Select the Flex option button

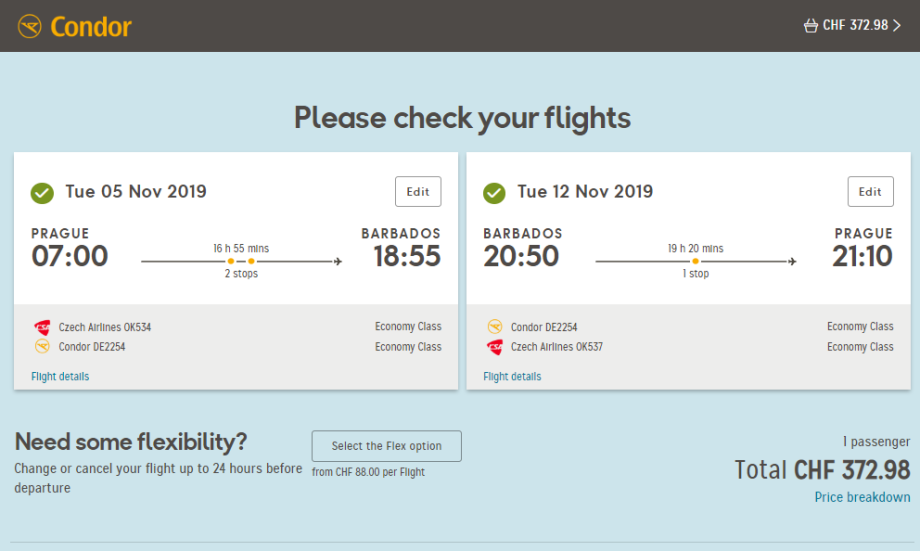click(x=386, y=446)
